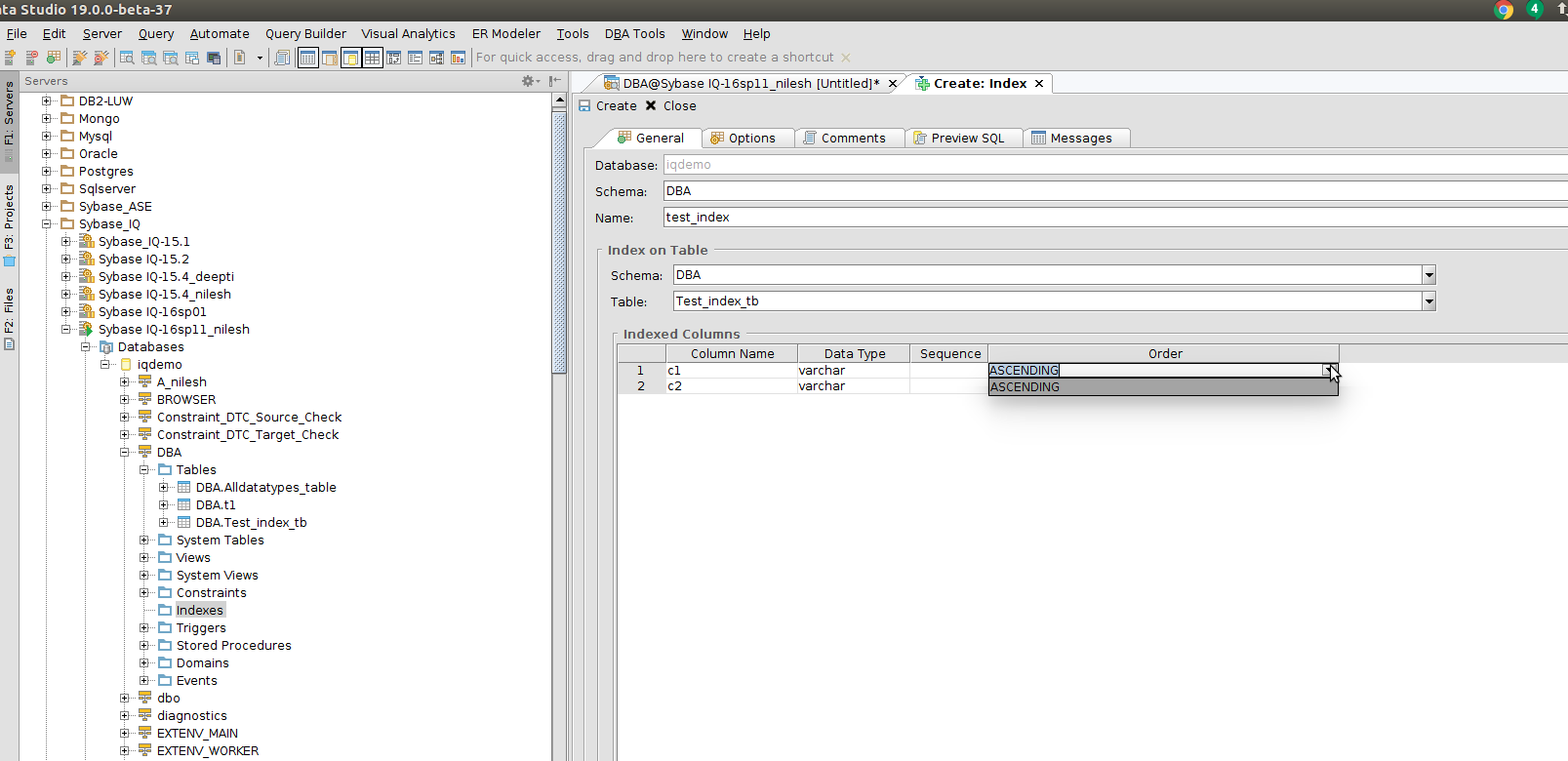
Task: Open the DBA Tools menu
Action: 634,33
